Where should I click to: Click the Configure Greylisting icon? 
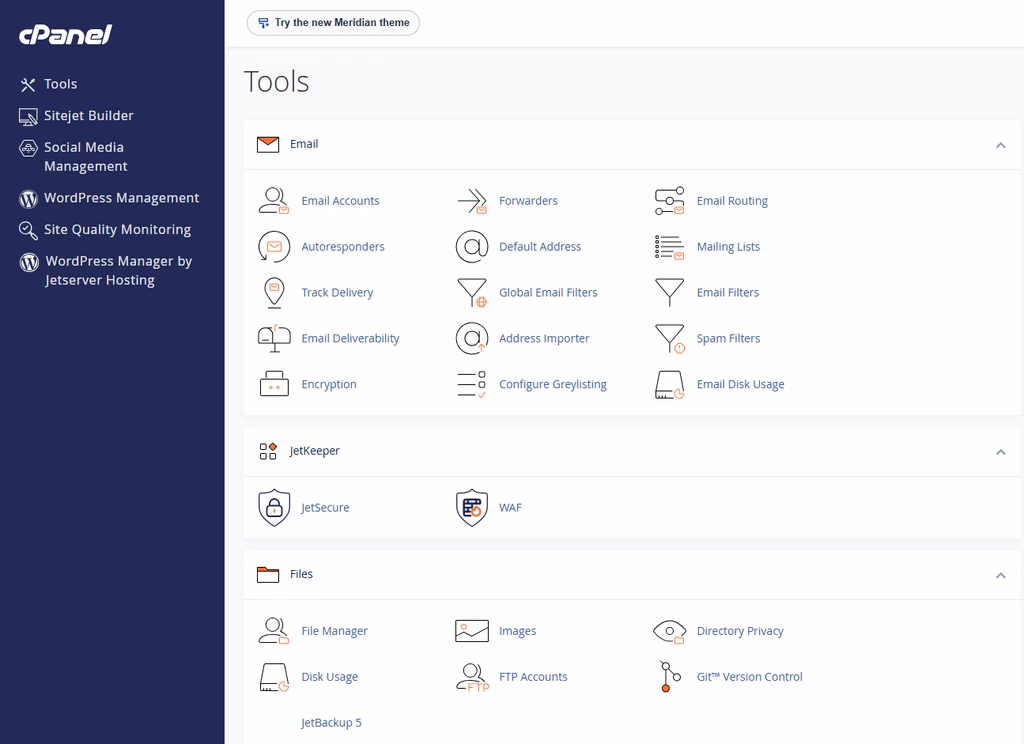(472, 384)
